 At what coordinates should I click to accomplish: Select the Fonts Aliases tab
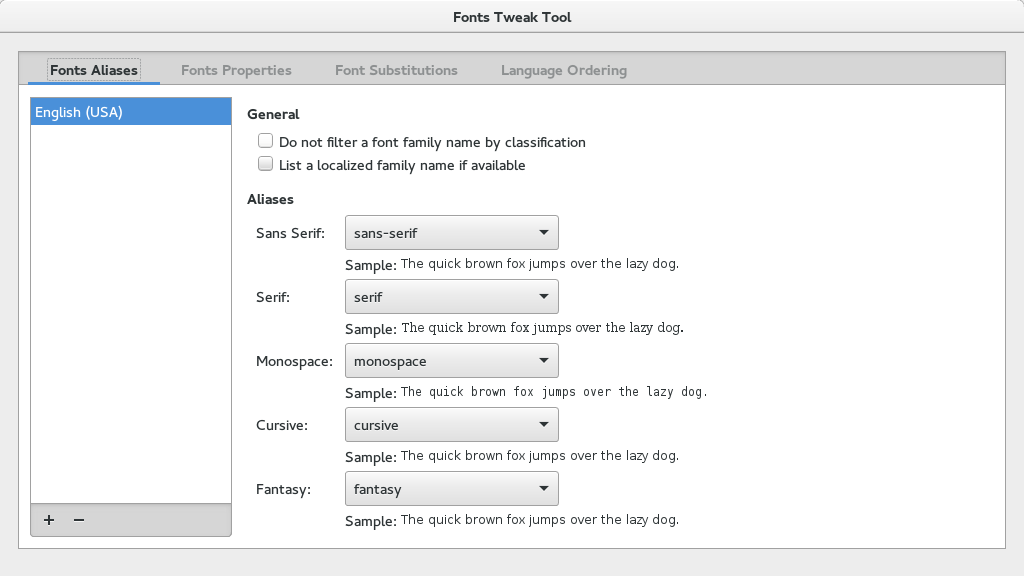(94, 70)
